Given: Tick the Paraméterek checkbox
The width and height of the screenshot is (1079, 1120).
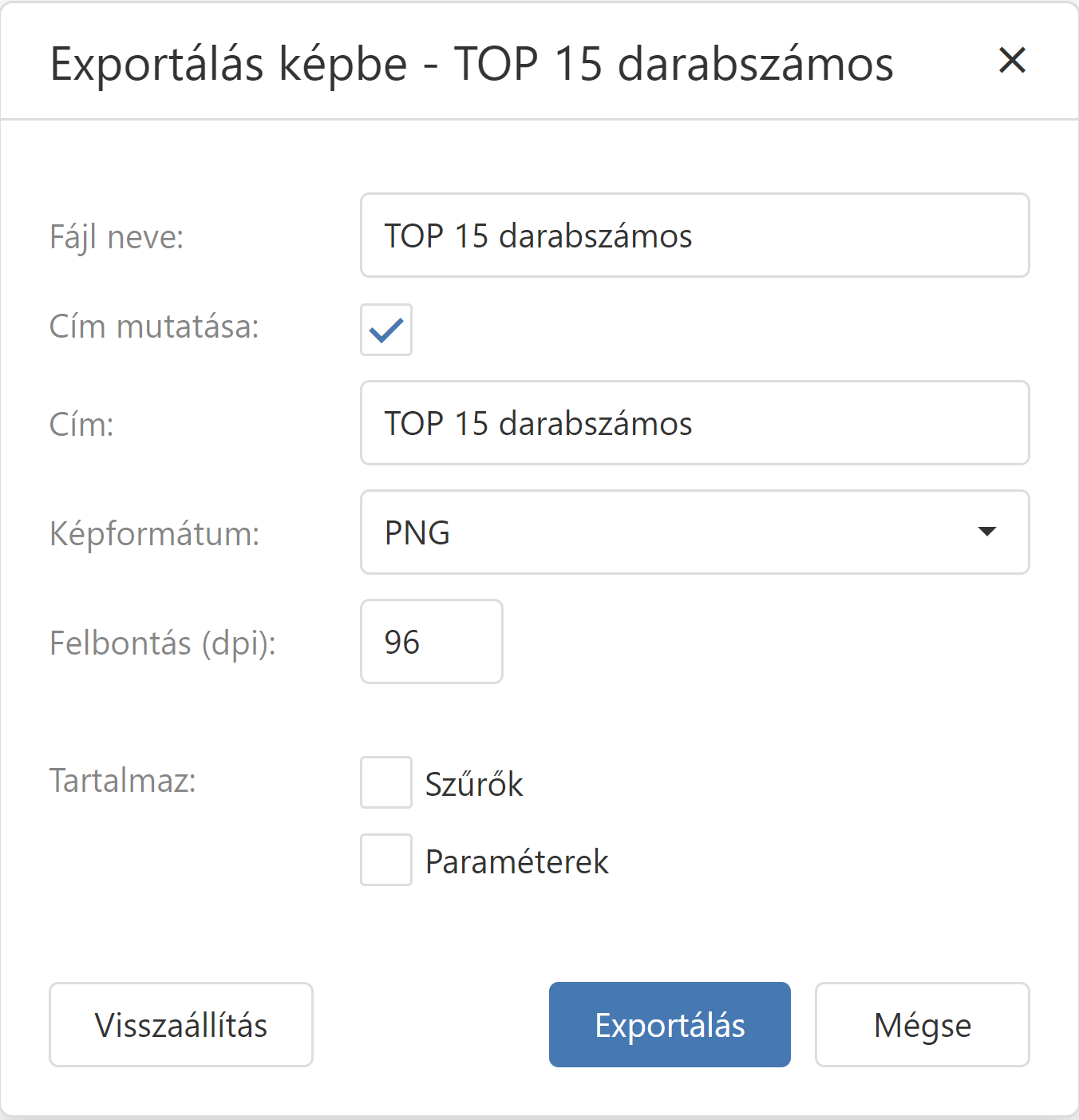Looking at the screenshot, I should pos(386,860).
